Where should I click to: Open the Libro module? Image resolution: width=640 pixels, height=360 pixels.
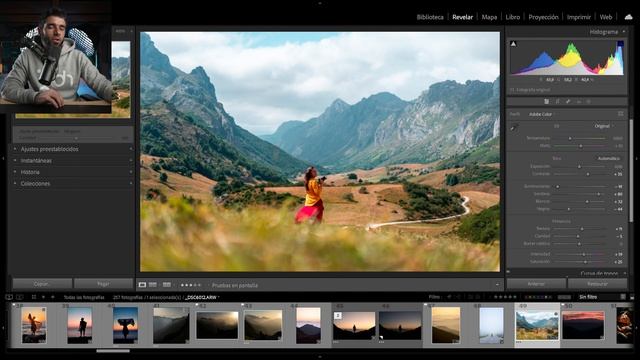(513, 17)
